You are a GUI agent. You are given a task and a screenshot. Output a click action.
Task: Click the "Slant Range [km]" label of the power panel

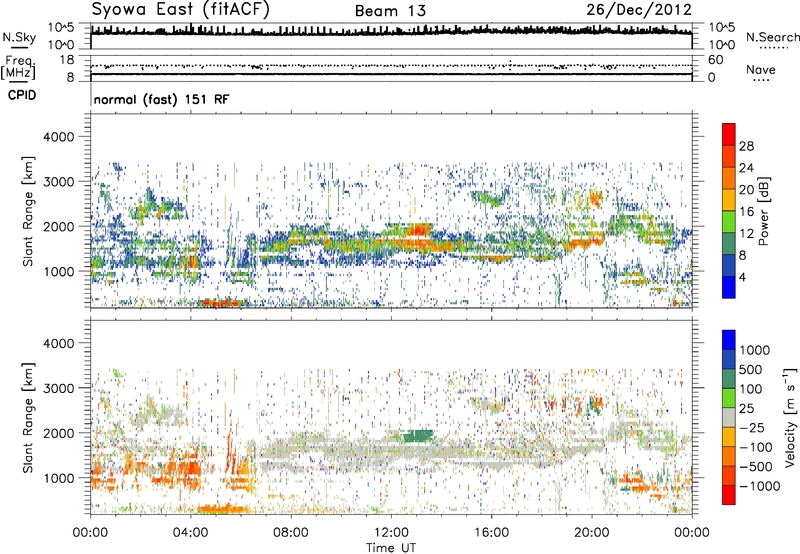[x=28, y=211]
